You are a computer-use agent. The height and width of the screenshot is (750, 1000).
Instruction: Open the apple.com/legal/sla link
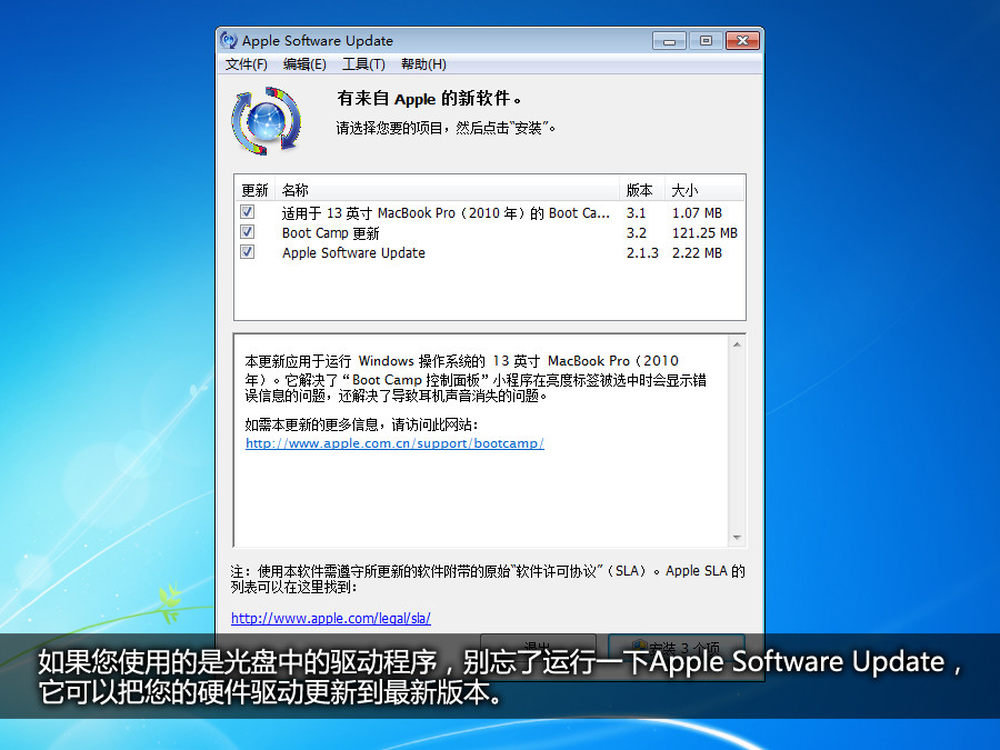[330, 618]
